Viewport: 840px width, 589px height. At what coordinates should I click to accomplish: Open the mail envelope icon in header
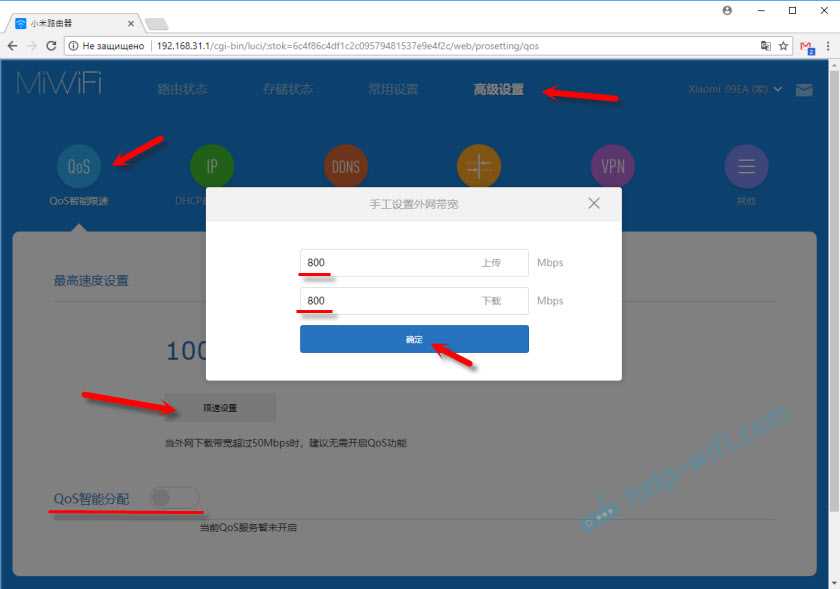pyautogui.click(x=804, y=90)
